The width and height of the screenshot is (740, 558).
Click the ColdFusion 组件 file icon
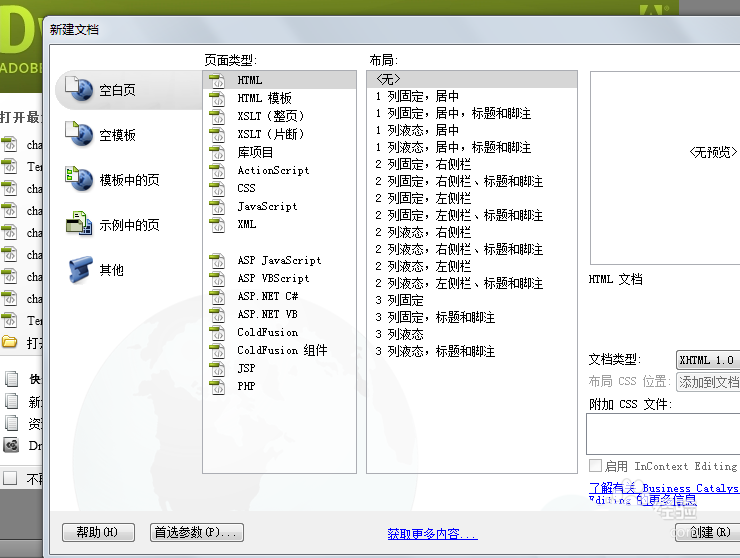(218, 350)
